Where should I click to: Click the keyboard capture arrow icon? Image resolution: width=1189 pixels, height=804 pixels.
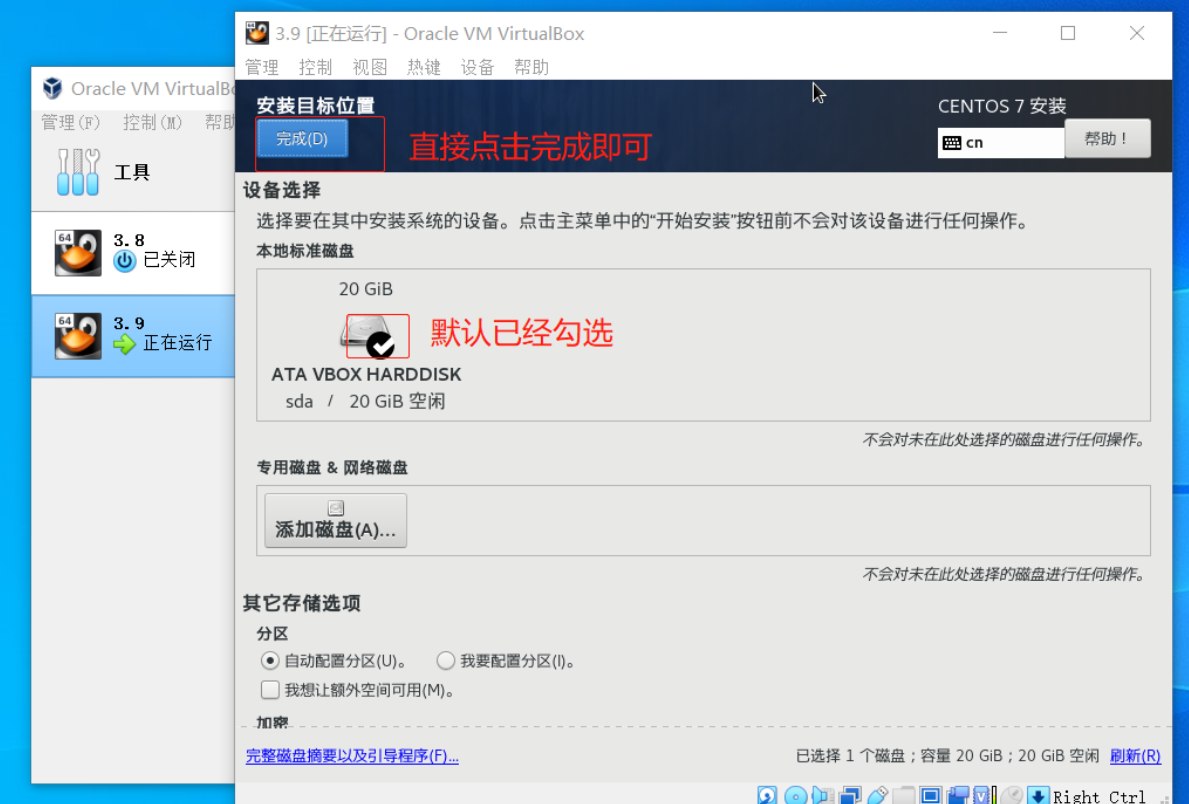coord(1038,796)
